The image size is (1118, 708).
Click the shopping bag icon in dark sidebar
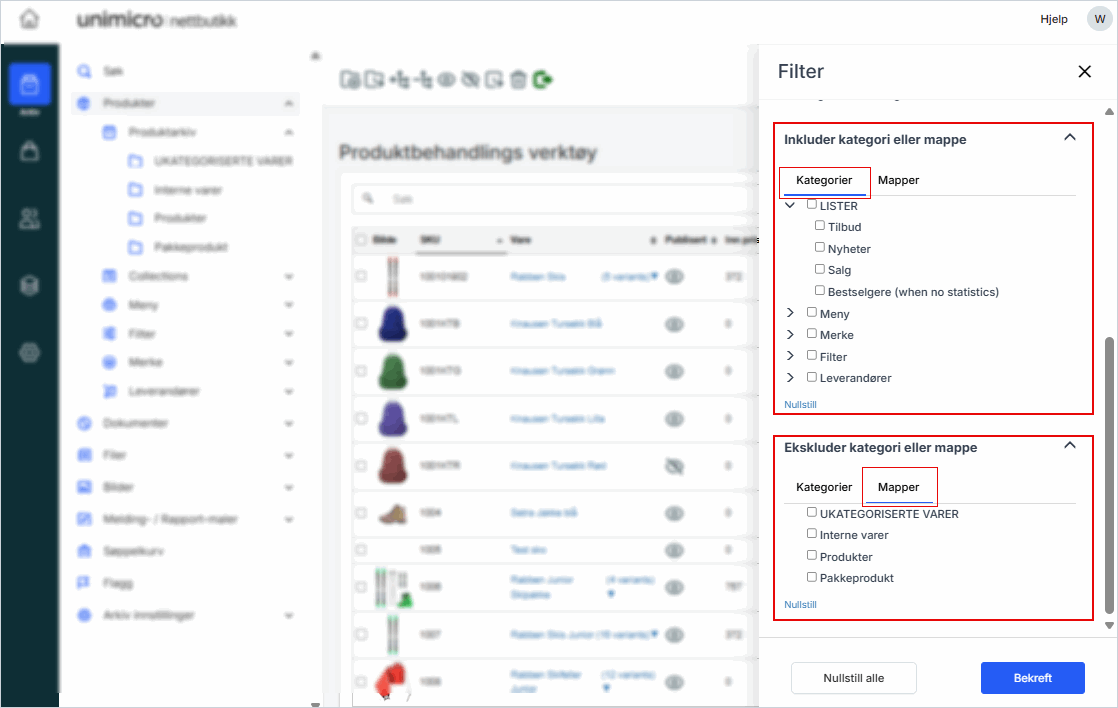[30, 152]
